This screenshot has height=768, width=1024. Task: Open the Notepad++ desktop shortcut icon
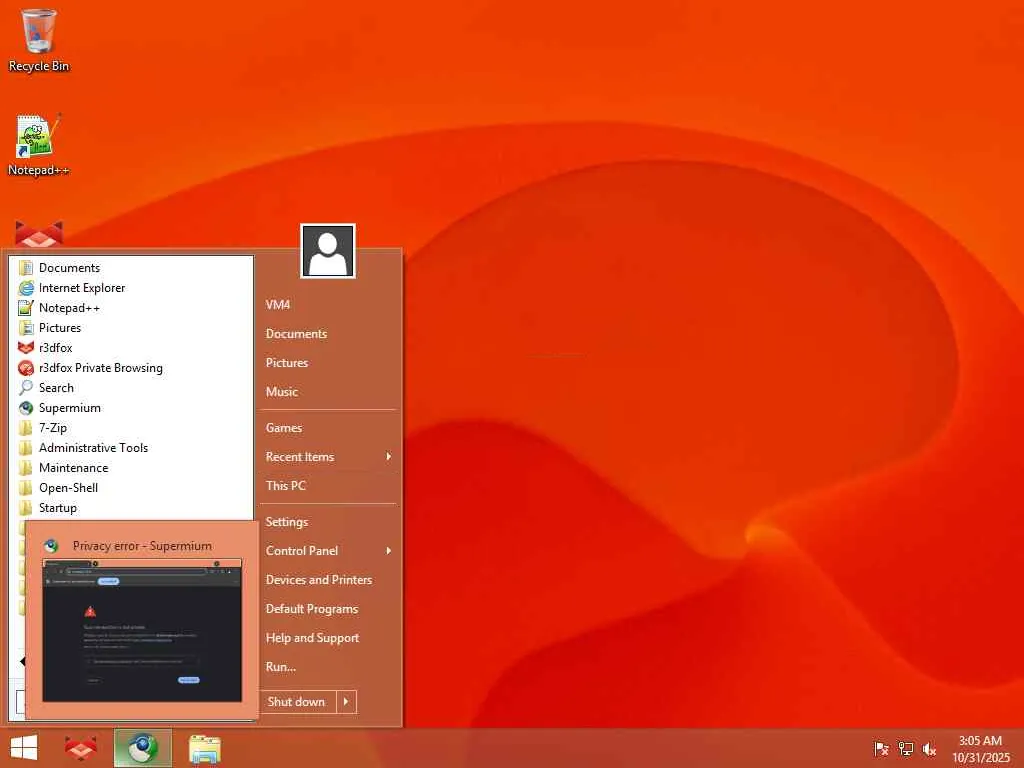tap(39, 144)
